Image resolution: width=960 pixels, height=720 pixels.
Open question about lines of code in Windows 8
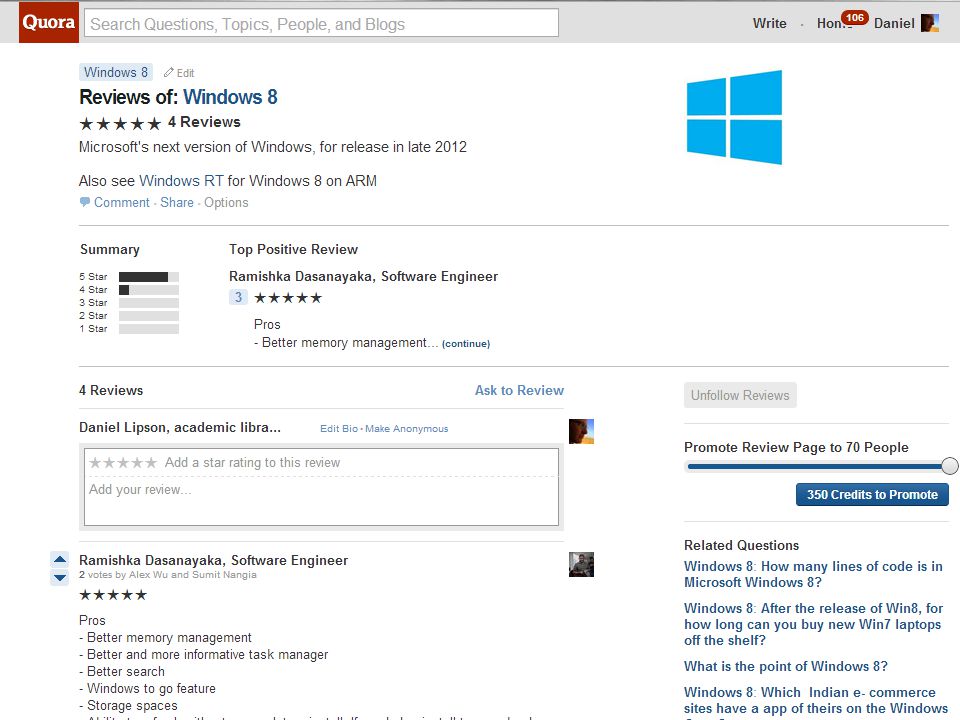(813, 574)
